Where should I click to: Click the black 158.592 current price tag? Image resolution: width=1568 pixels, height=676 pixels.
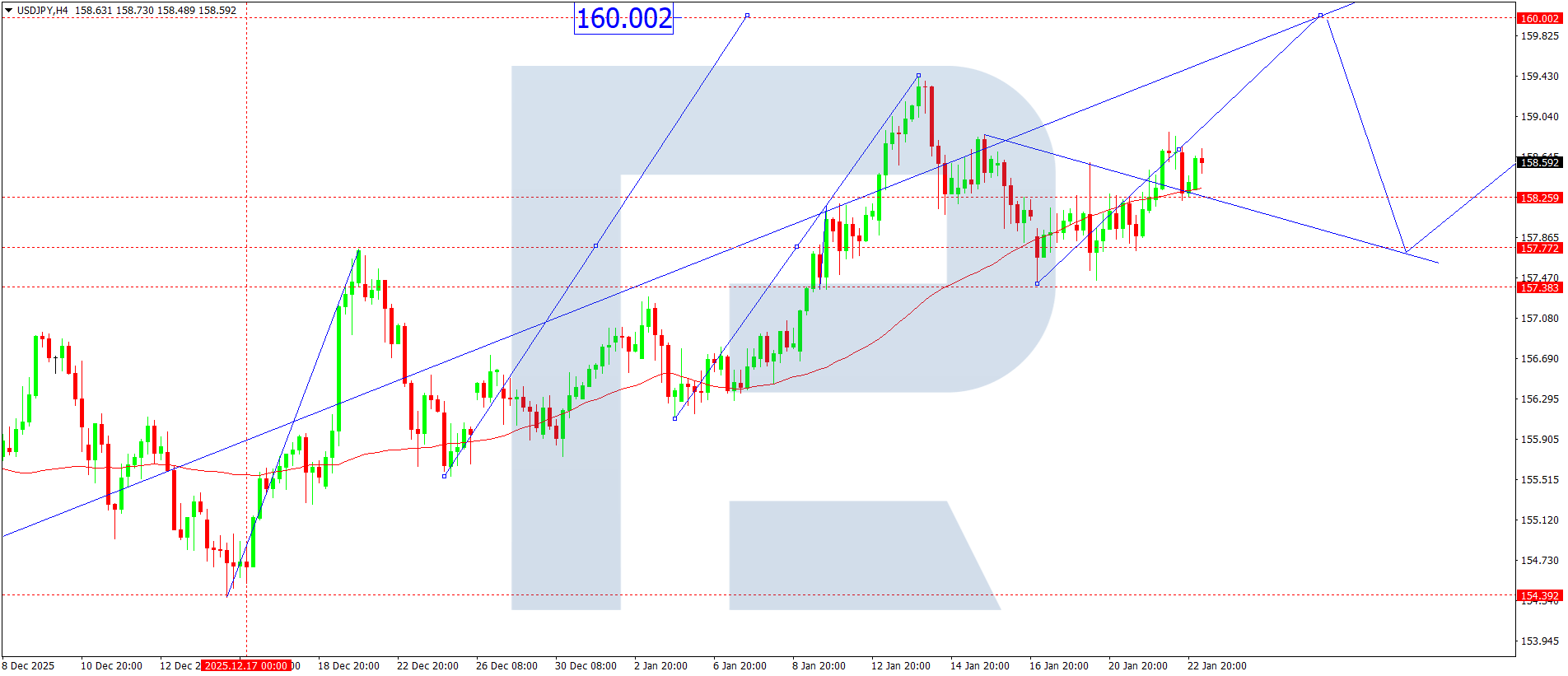click(x=1538, y=163)
